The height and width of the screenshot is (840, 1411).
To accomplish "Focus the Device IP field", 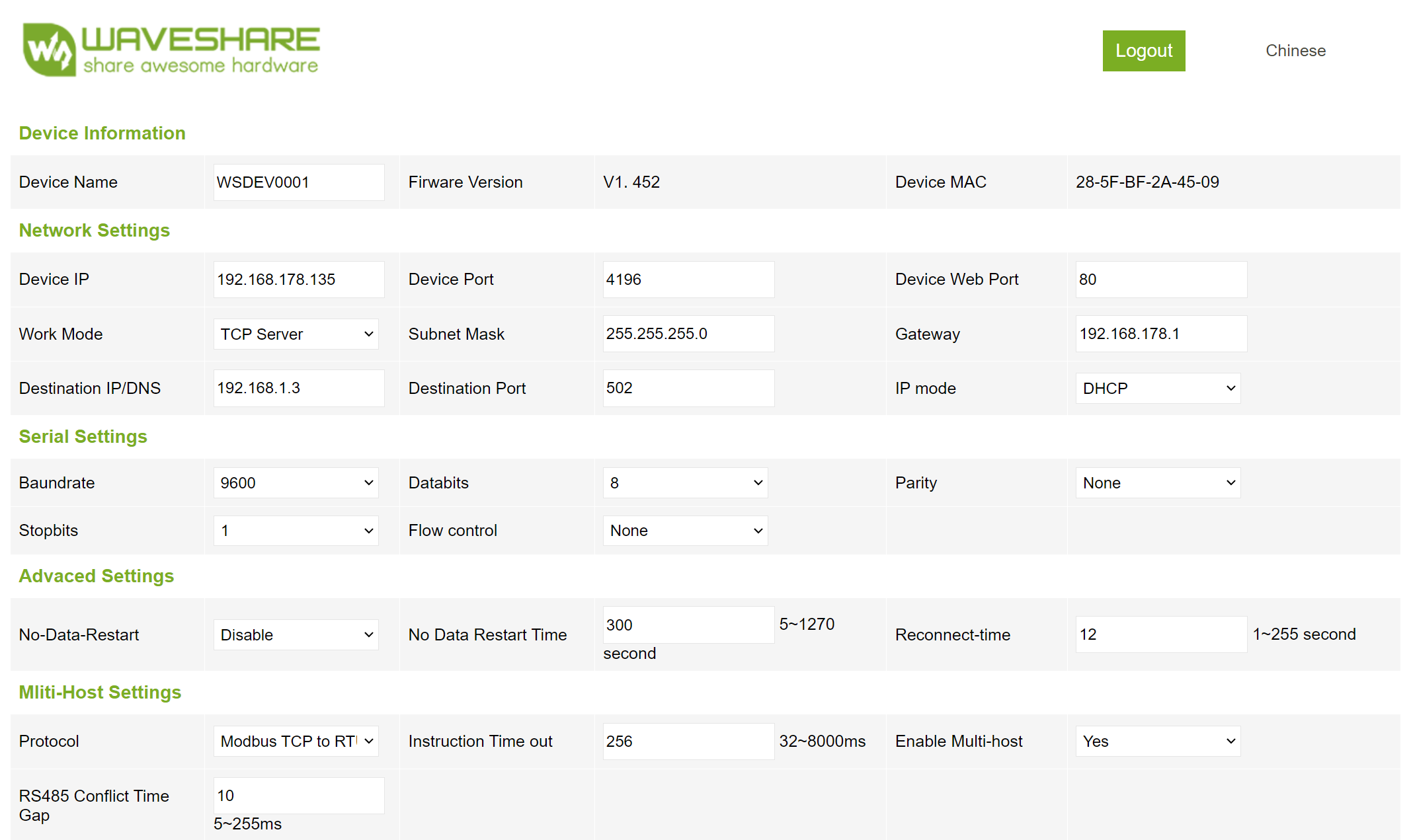I will (299, 280).
